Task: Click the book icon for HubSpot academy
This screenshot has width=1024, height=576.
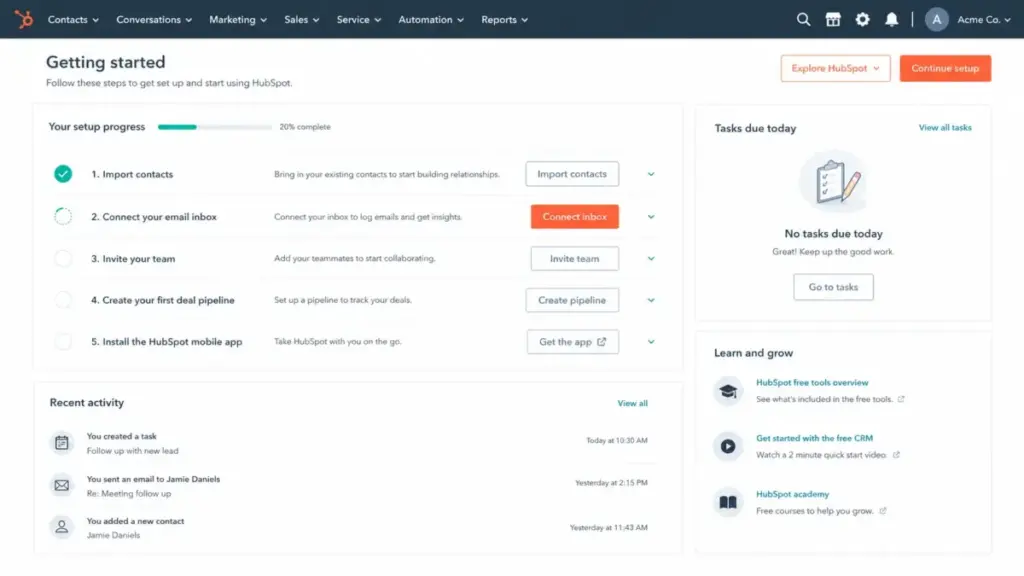Action: click(x=728, y=502)
